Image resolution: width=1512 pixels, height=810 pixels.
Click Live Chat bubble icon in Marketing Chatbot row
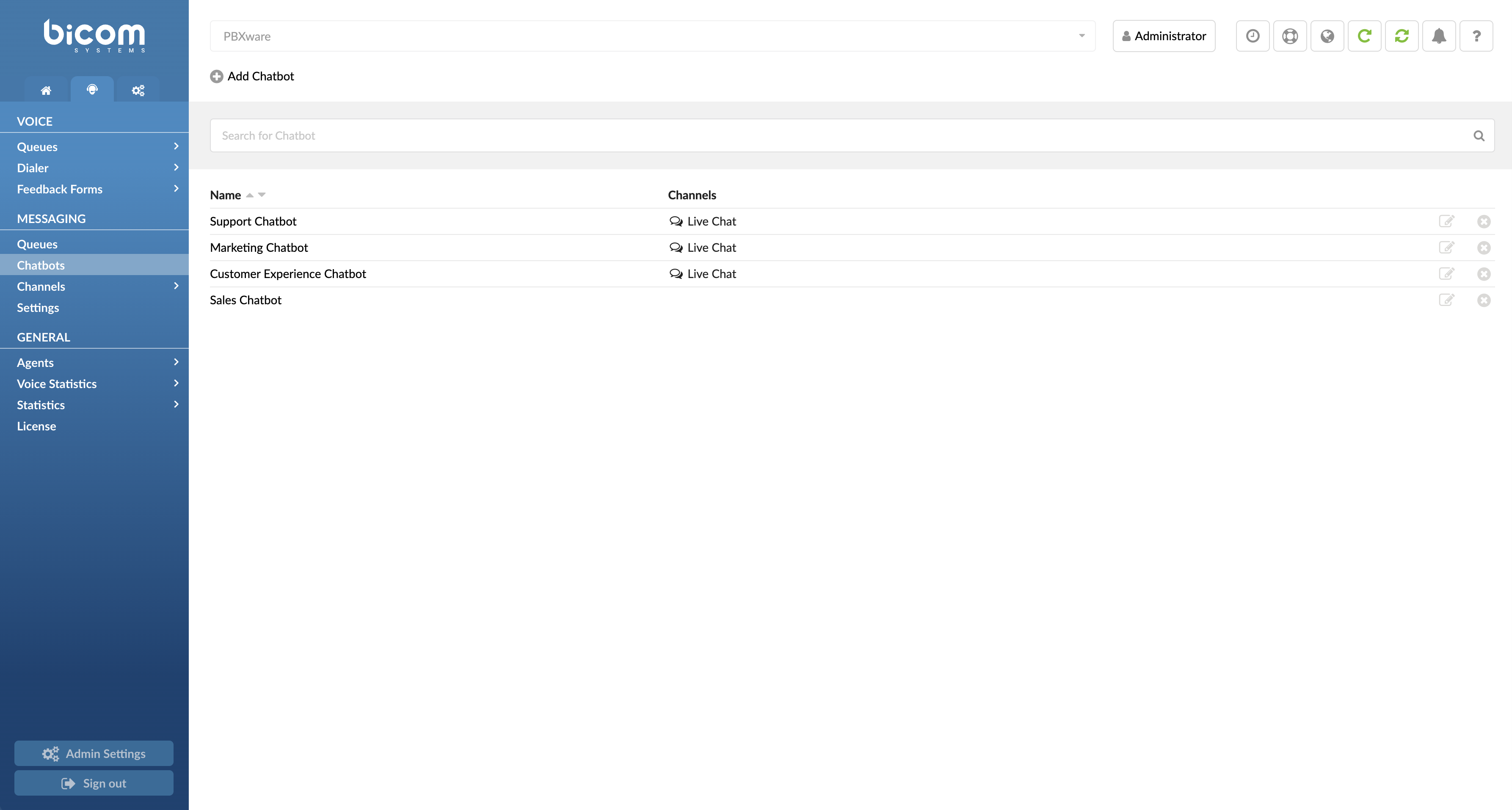(x=676, y=248)
